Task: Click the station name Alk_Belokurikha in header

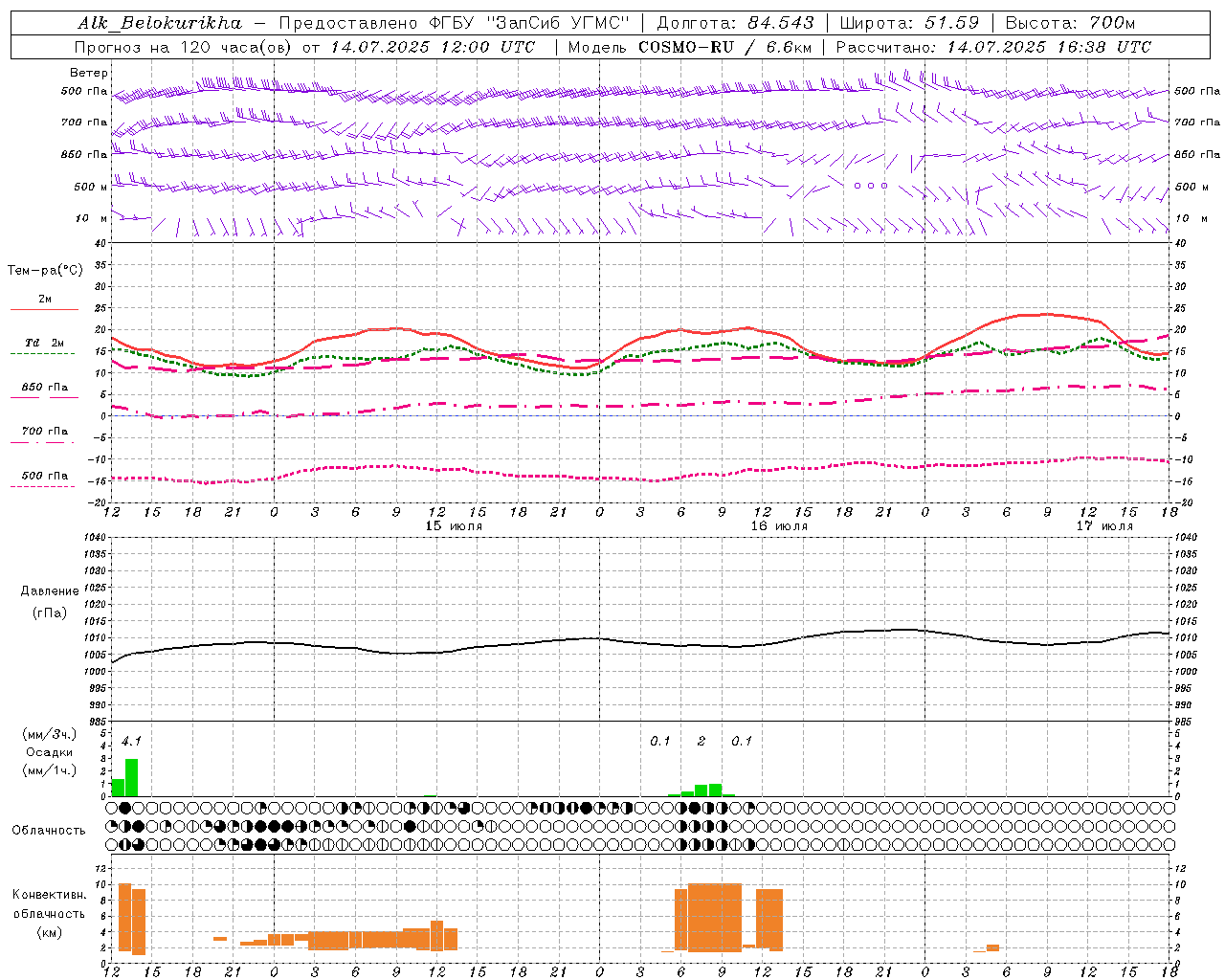Action: (x=161, y=23)
